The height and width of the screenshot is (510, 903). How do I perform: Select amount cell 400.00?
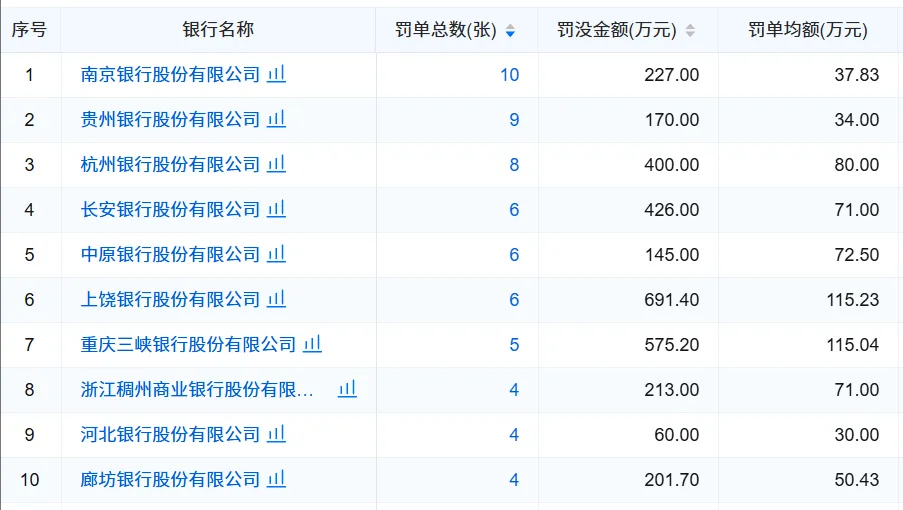(x=671, y=165)
